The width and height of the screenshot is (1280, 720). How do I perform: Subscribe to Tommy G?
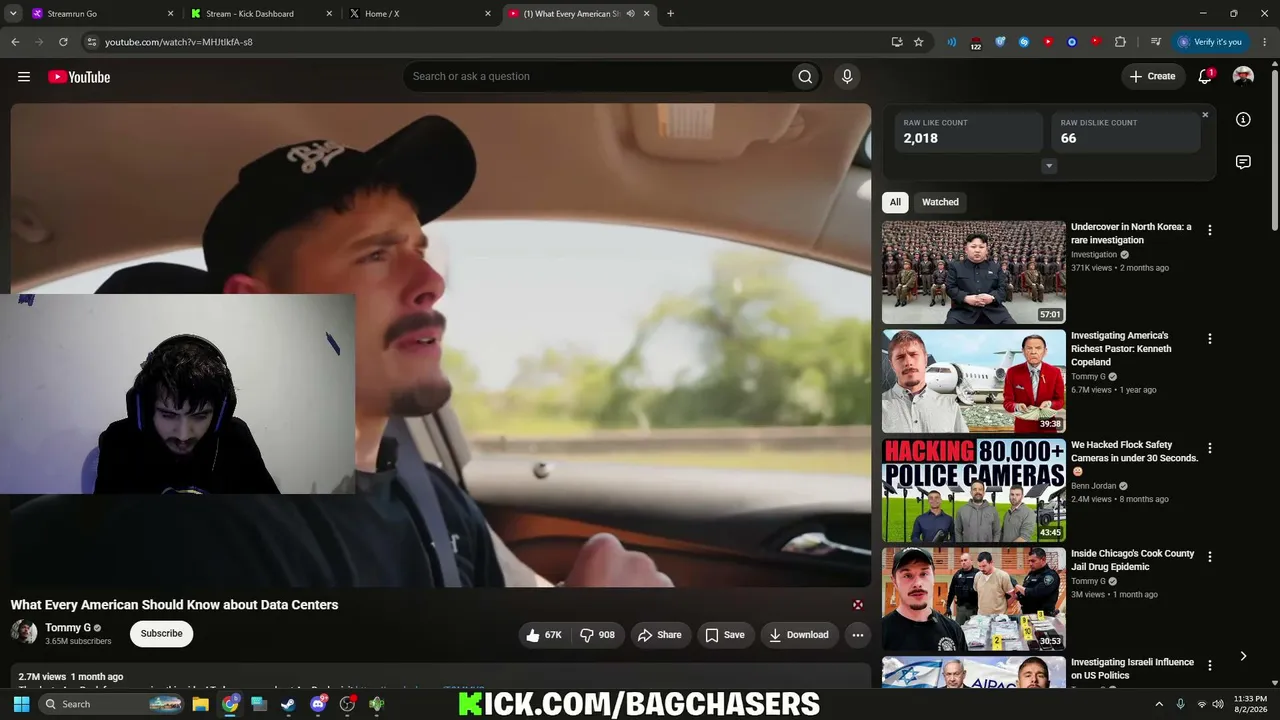click(161, 633)
